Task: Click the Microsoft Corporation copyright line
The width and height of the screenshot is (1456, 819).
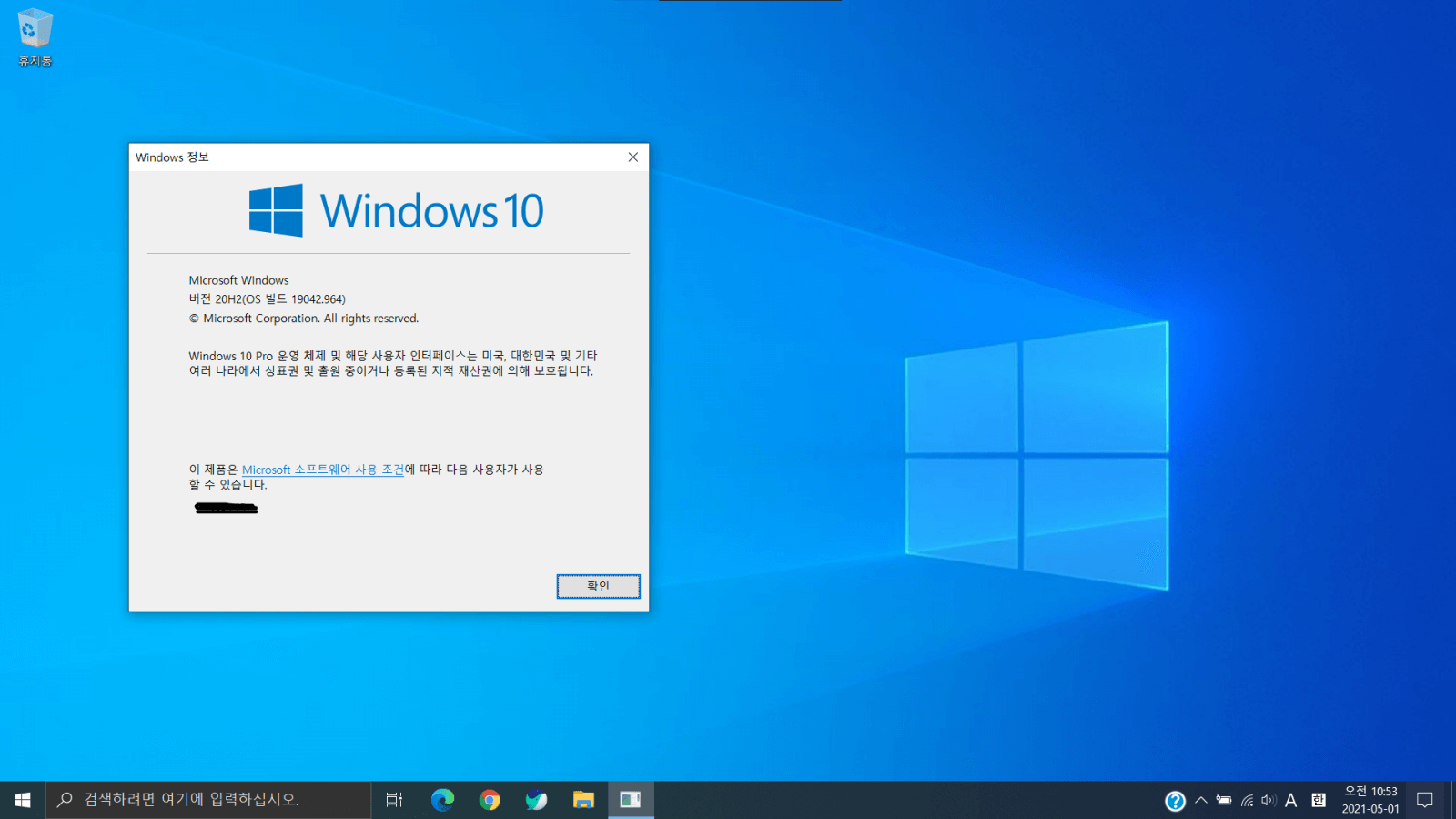Action: click(x=304, y=318)
